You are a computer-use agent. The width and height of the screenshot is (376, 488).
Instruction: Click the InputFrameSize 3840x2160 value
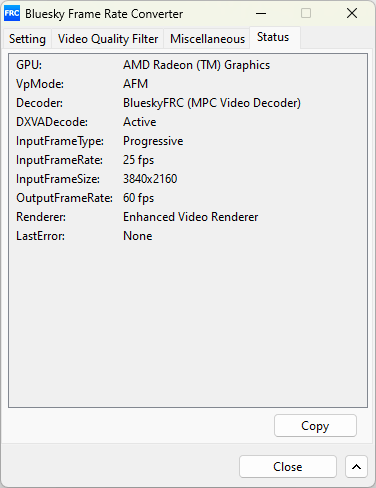click(150, 179)
